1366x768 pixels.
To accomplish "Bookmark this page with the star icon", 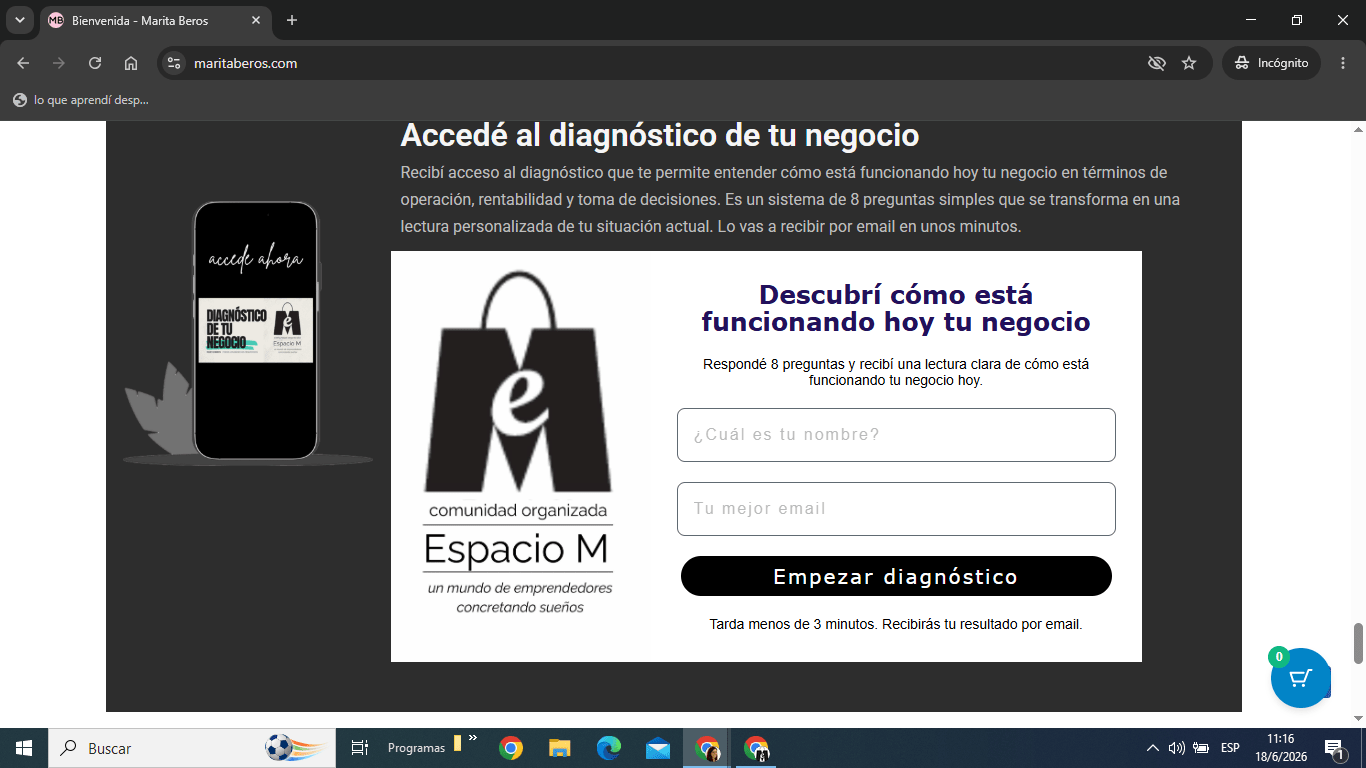I will coord(1189,63).
